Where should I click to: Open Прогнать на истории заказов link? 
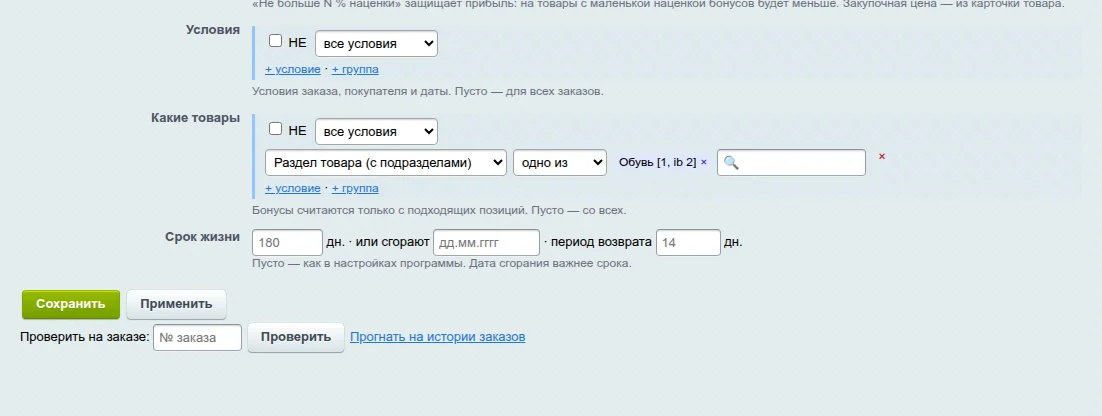coord(438,337)
